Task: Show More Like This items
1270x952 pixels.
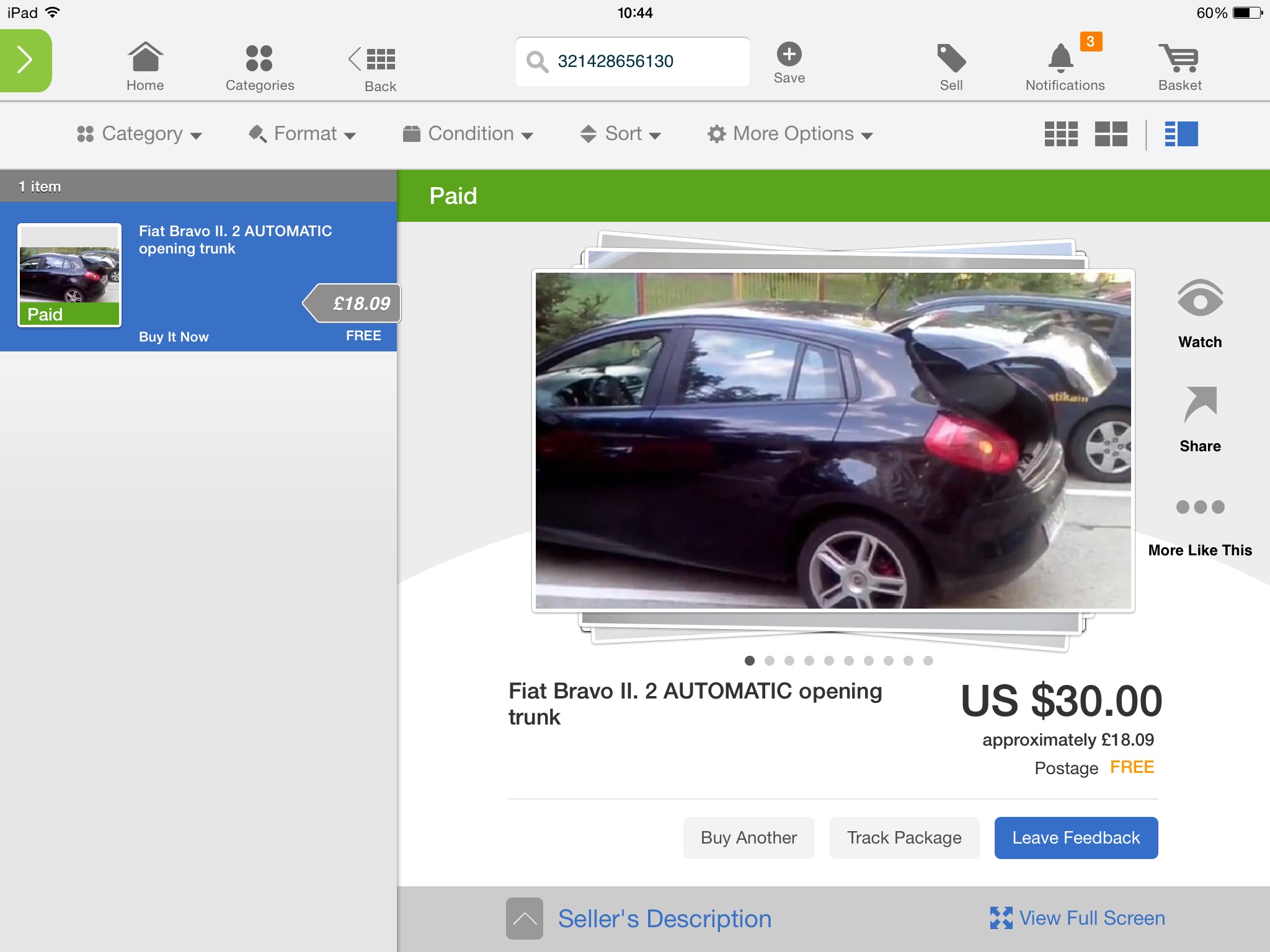Action: (1200, 528)
